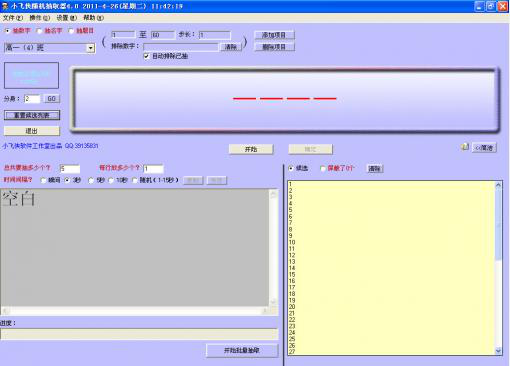Click the GO button next to 分身

52,99
